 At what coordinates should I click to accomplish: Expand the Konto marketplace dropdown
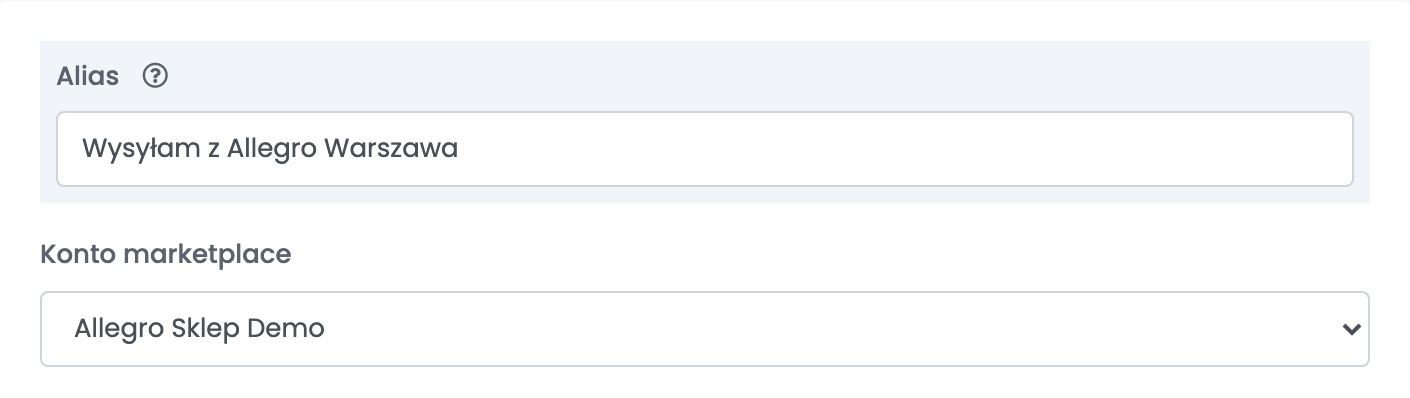pyautogui.click(x=704, y=329)
